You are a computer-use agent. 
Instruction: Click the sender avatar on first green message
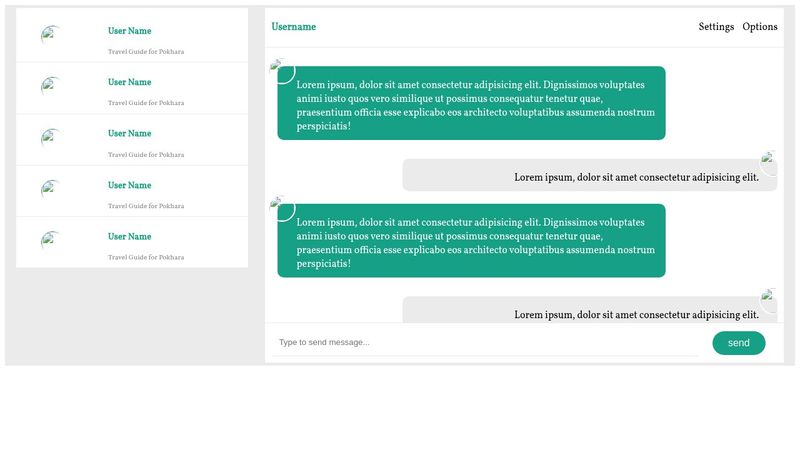coord(282,71)
